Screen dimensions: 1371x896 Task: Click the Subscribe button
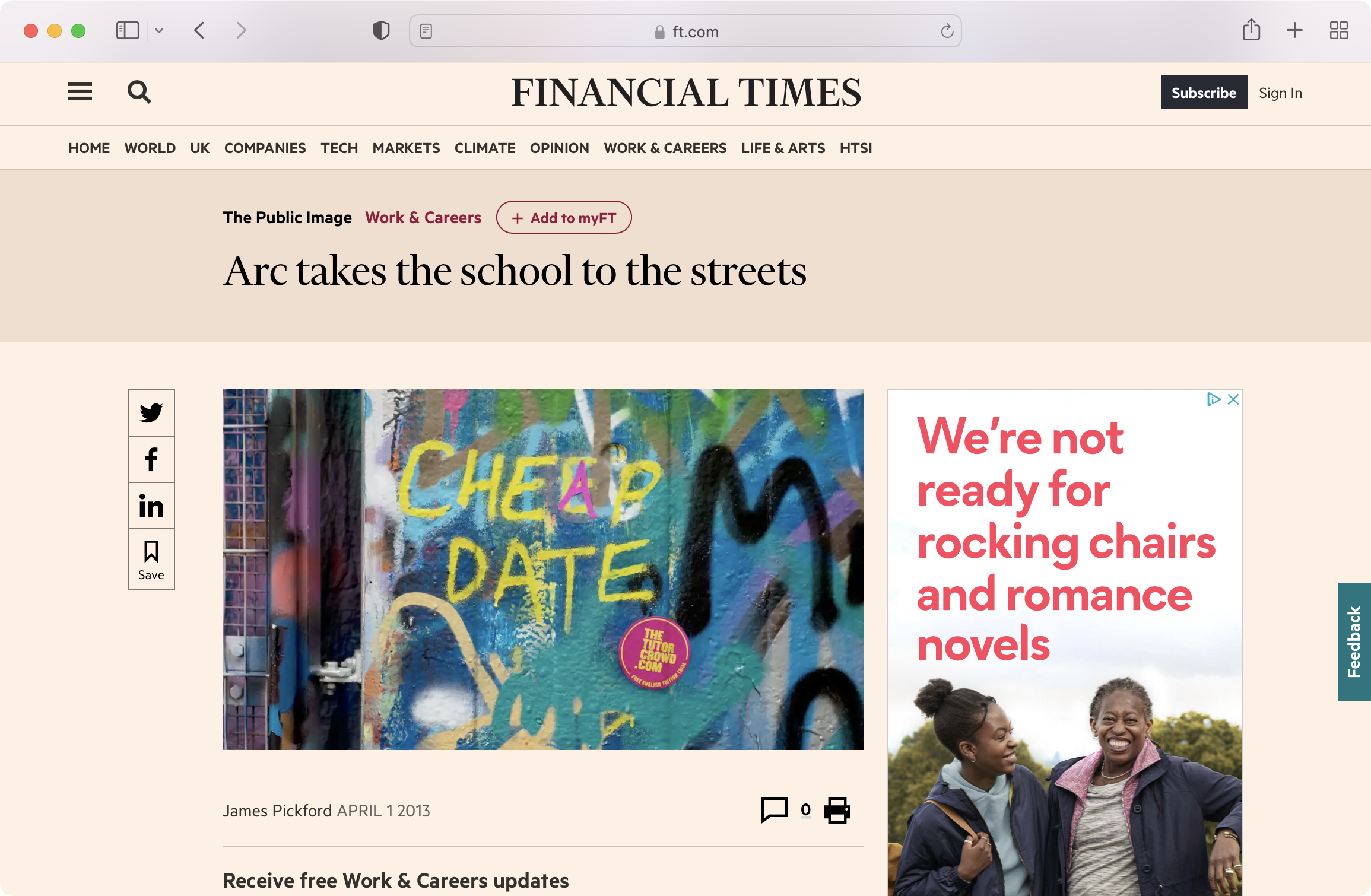(x=1204, y=93)
